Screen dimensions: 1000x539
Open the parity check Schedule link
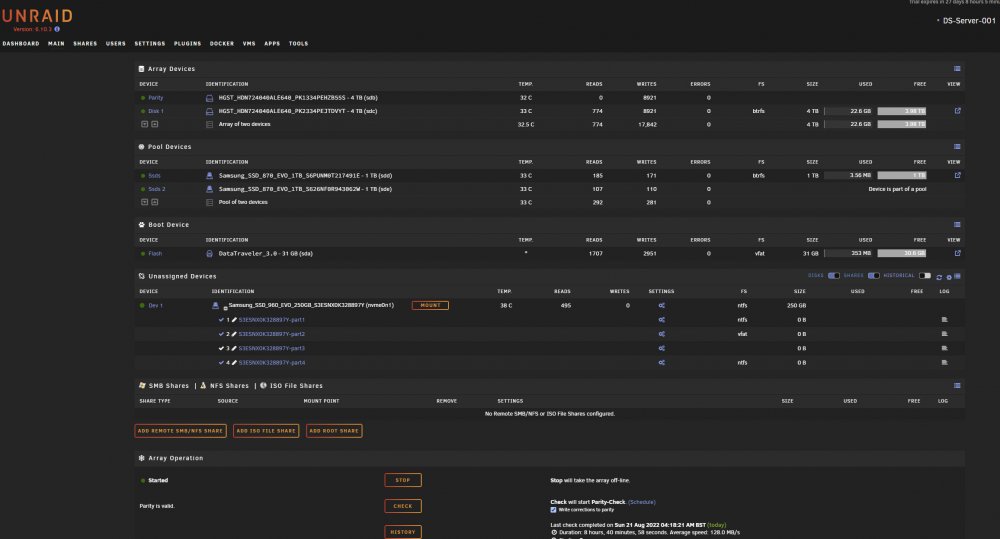click(x=642, y=502)
